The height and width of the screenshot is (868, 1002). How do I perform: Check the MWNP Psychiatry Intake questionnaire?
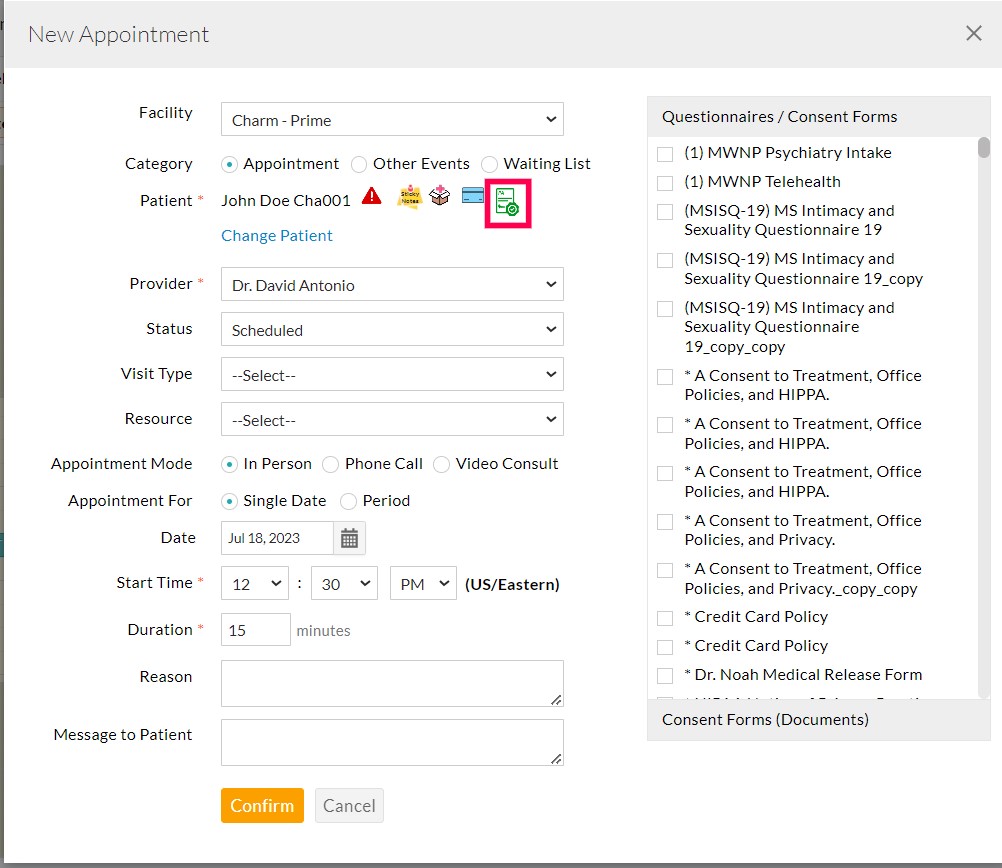[665, 153]
